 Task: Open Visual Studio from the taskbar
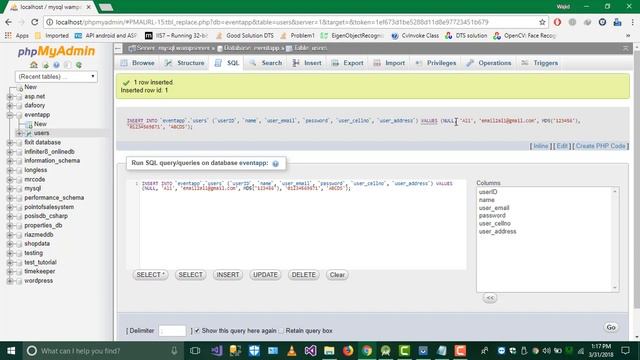pos(310,351)
